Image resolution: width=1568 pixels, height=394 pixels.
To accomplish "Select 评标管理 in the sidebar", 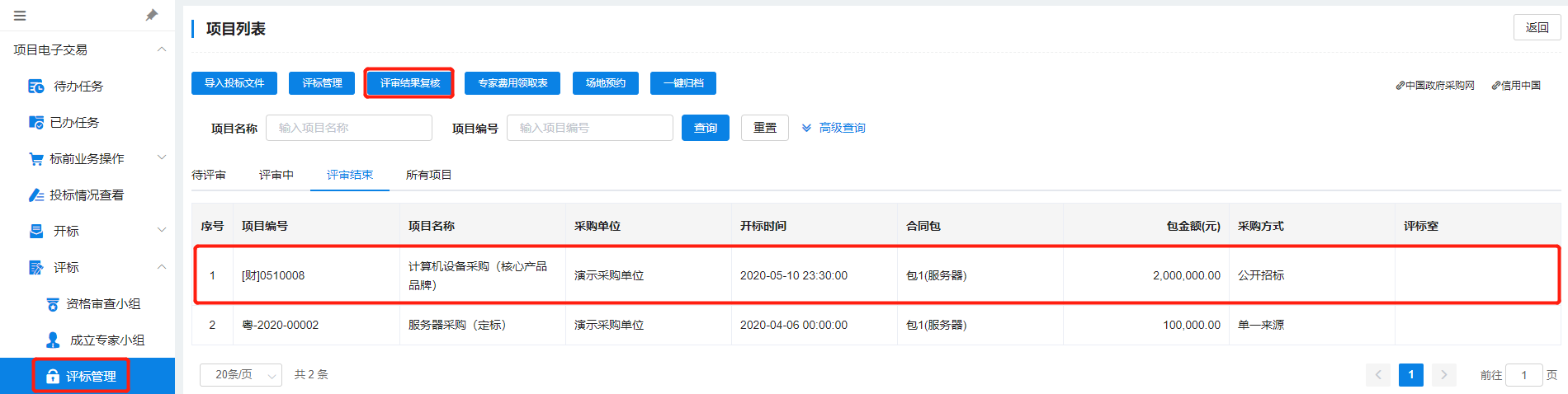I will point(90,377).
